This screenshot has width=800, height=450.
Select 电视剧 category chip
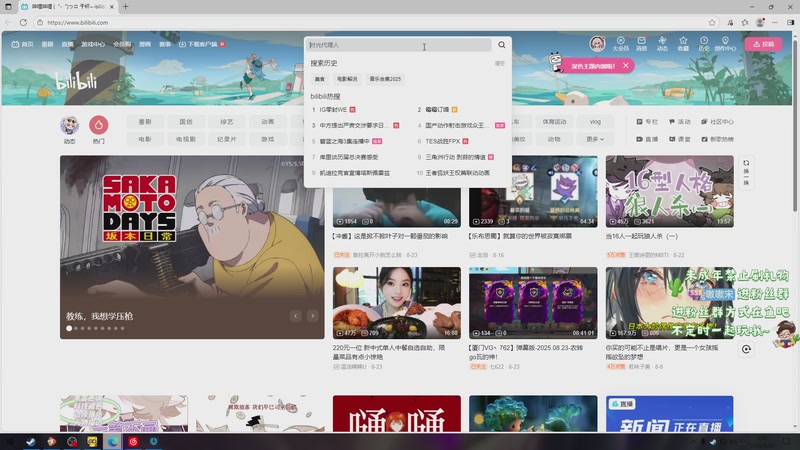point(186,139)
